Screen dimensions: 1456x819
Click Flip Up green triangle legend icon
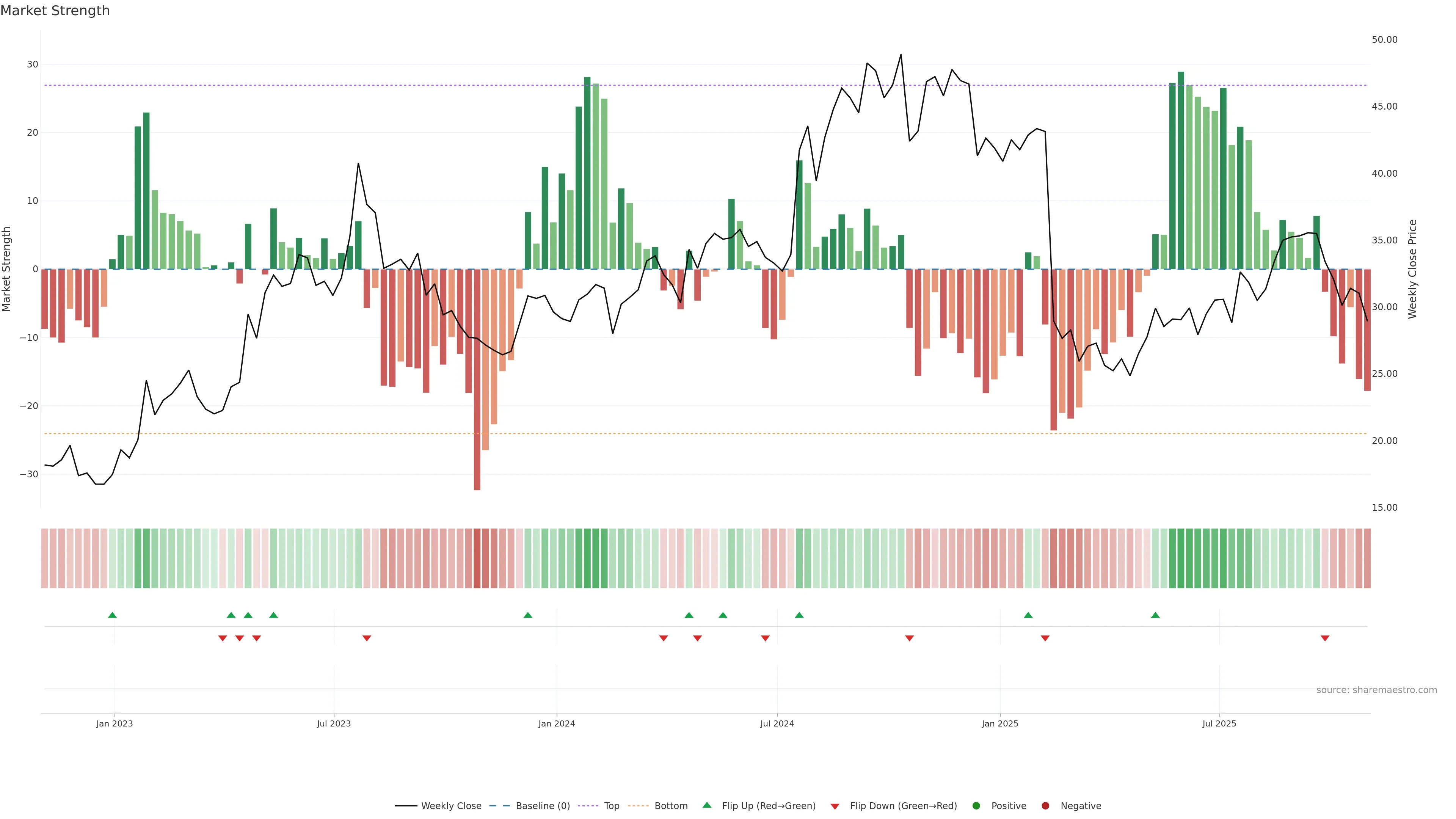(x=706, y=805)
